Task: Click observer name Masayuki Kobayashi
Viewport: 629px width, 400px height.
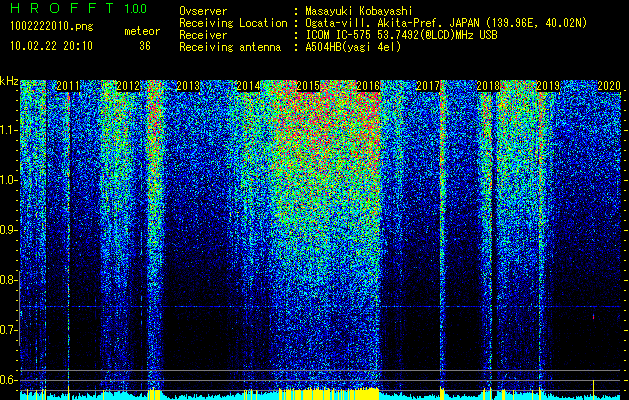Action: [x=359, y=12]
